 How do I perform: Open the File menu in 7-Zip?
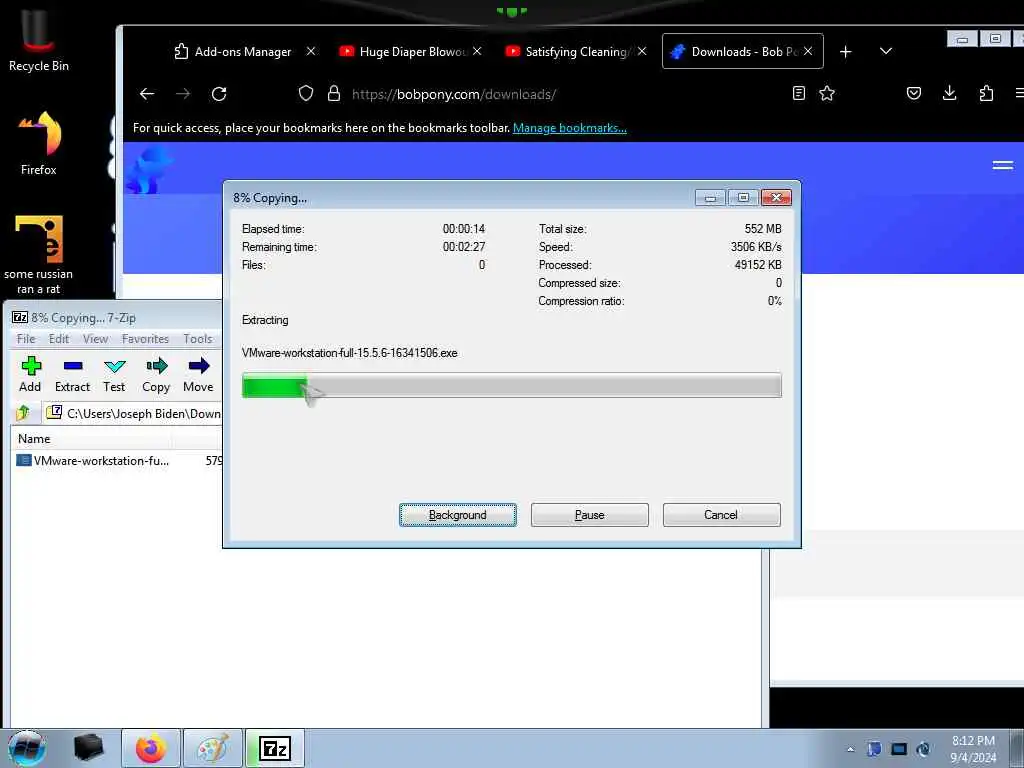(x=26, y=339)
